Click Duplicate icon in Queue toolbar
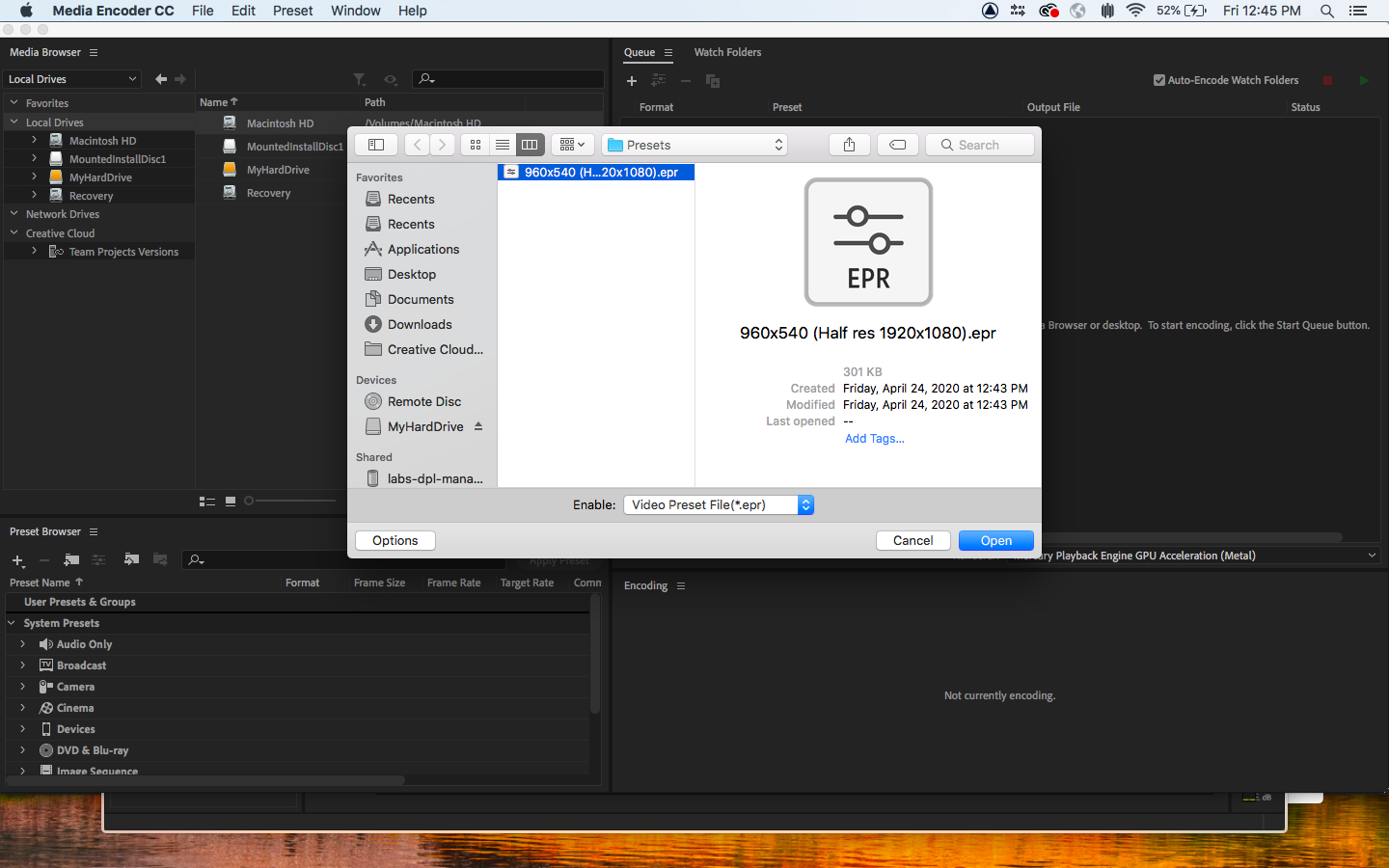This screenshot has height=868, width=1389. coord(713,81)
